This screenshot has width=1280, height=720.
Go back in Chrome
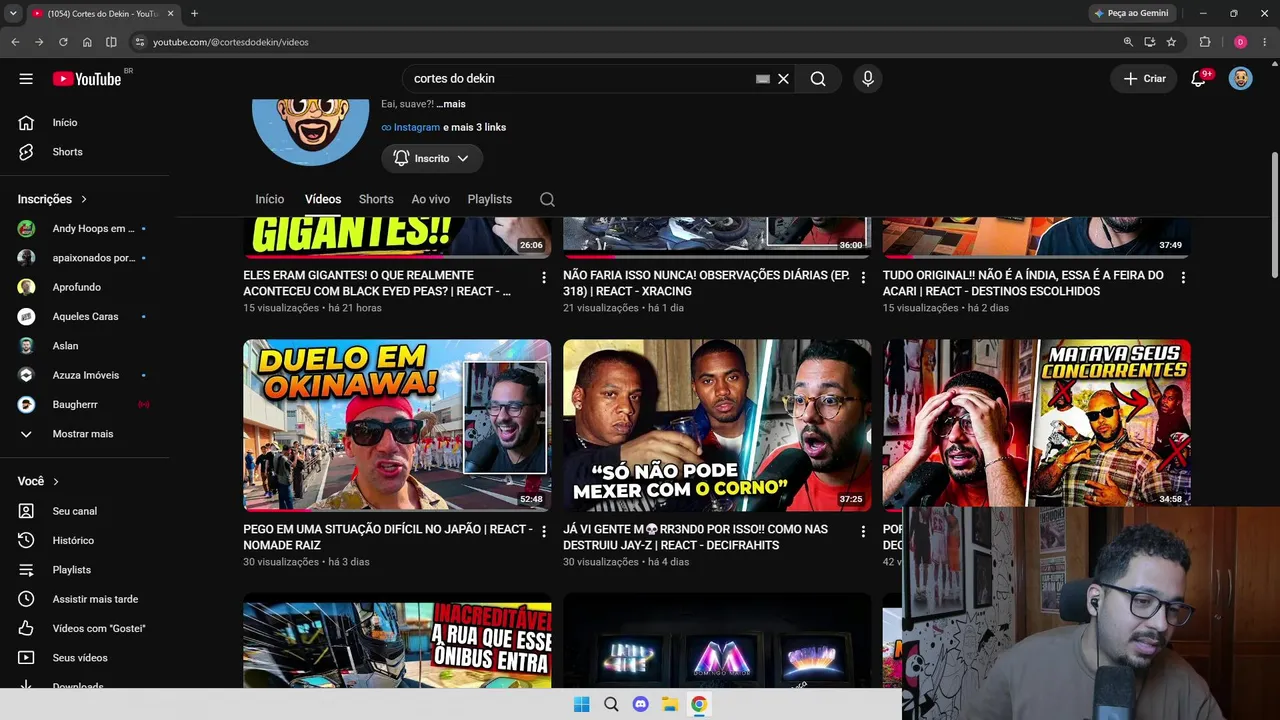point(15,42)
